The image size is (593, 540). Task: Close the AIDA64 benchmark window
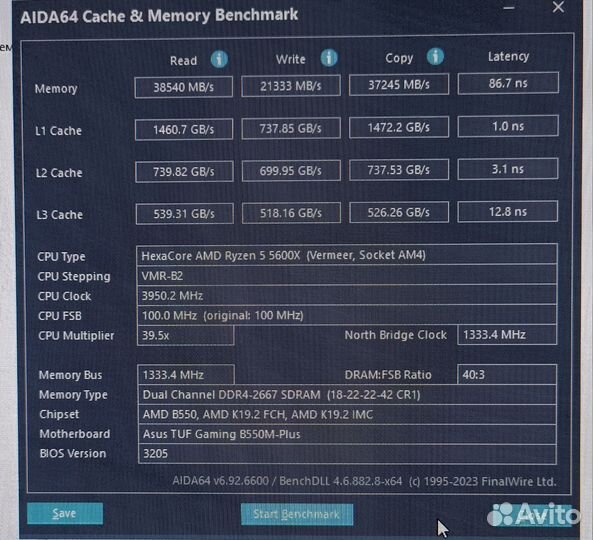point(558,7)
